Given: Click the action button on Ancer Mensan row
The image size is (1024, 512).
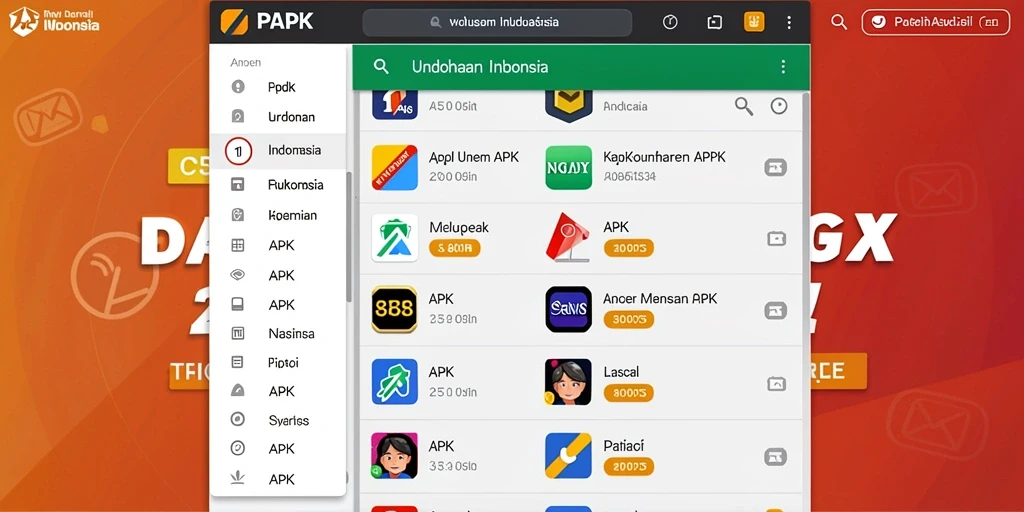Looking at the screenshot, I should pyautogui.click(x=775, y=310).
